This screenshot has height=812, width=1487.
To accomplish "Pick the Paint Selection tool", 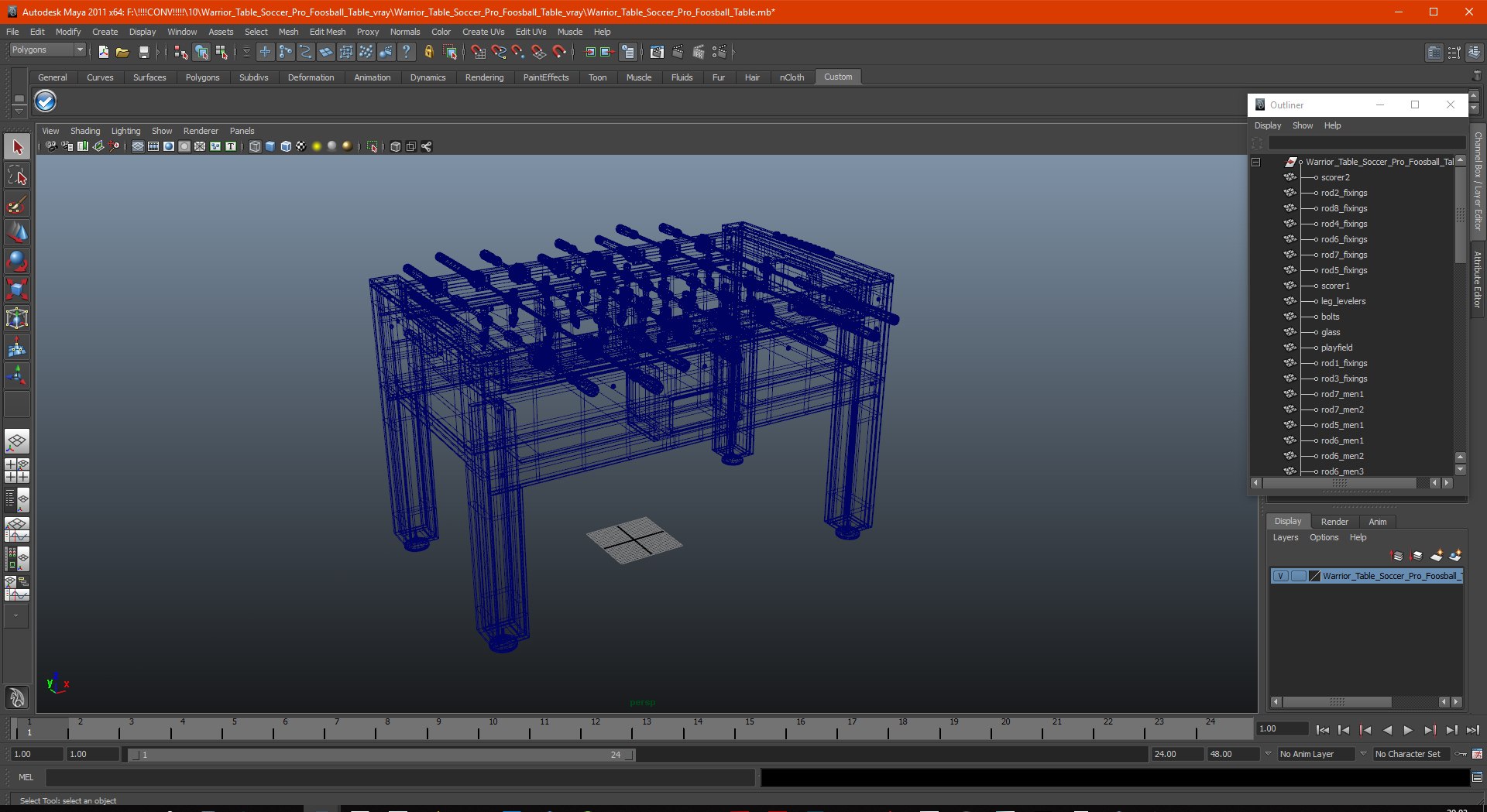I will pos(17,204).
